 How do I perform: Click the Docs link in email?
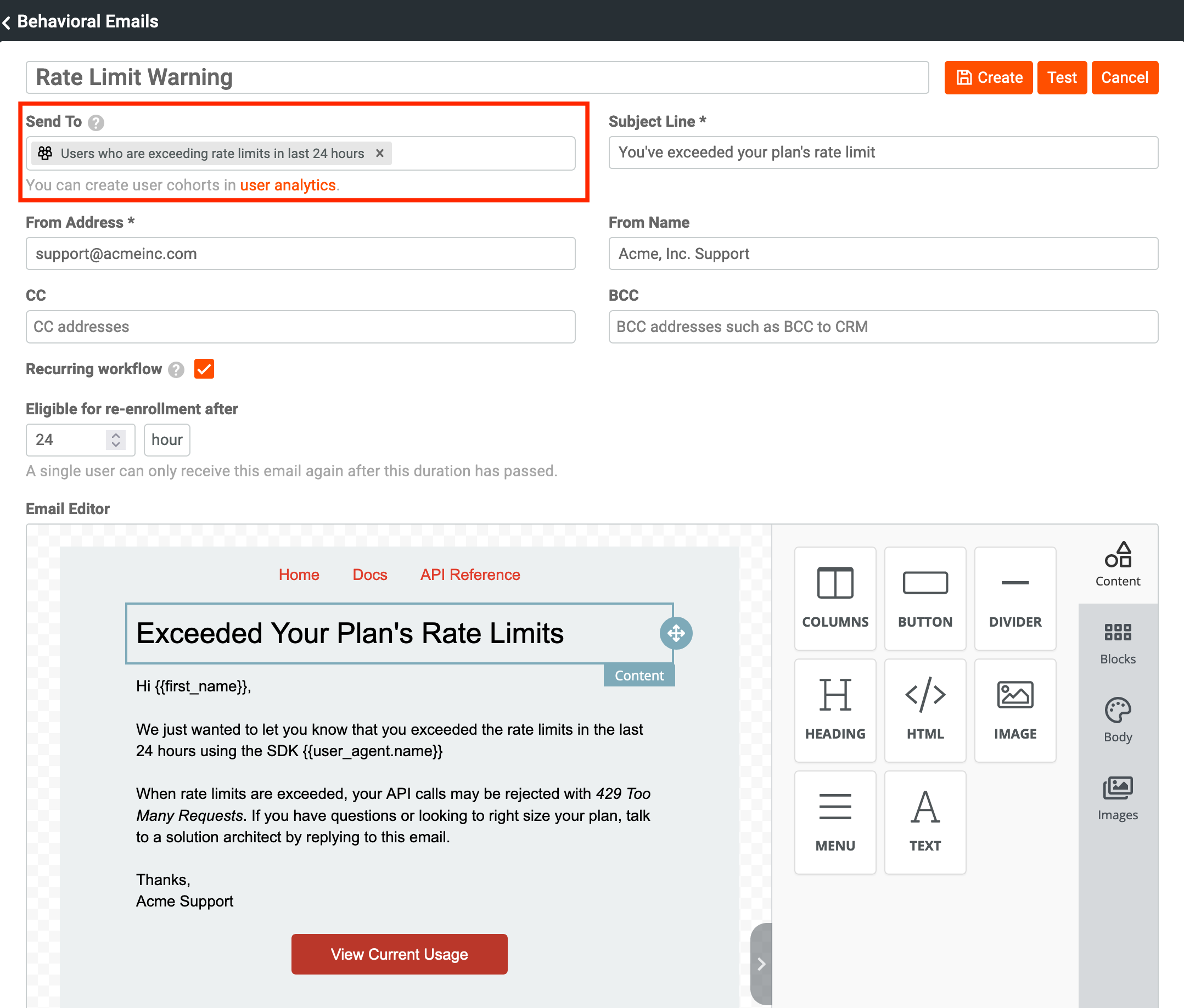coord(370,575)
